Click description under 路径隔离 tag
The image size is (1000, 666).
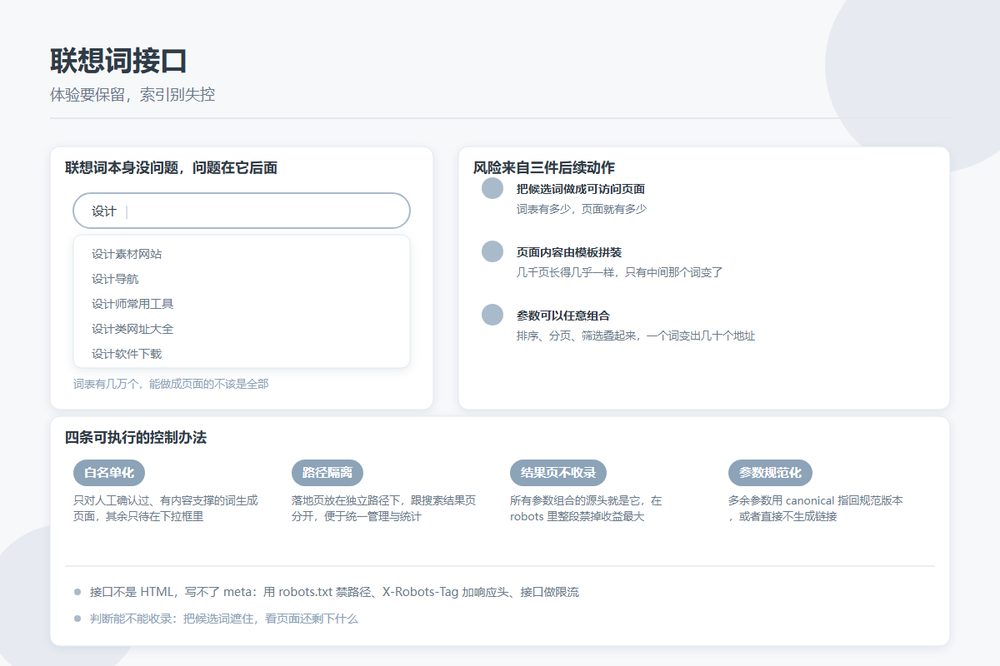[383, 508]
